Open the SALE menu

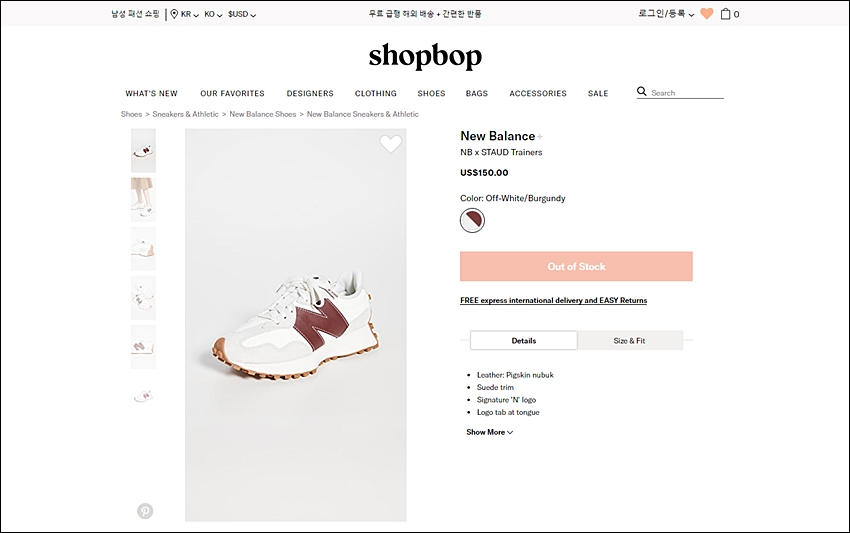click(x=598, y=93)
